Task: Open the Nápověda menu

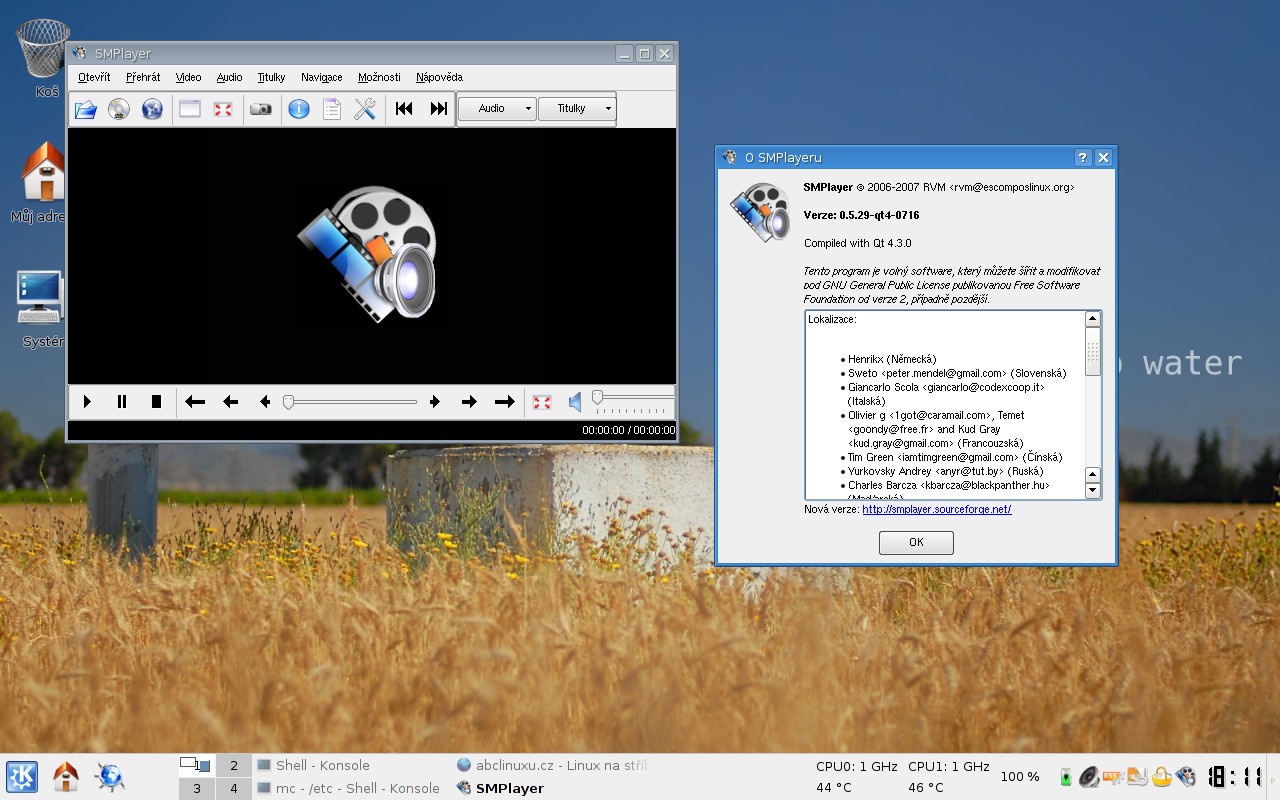Action: click(439, 77)
